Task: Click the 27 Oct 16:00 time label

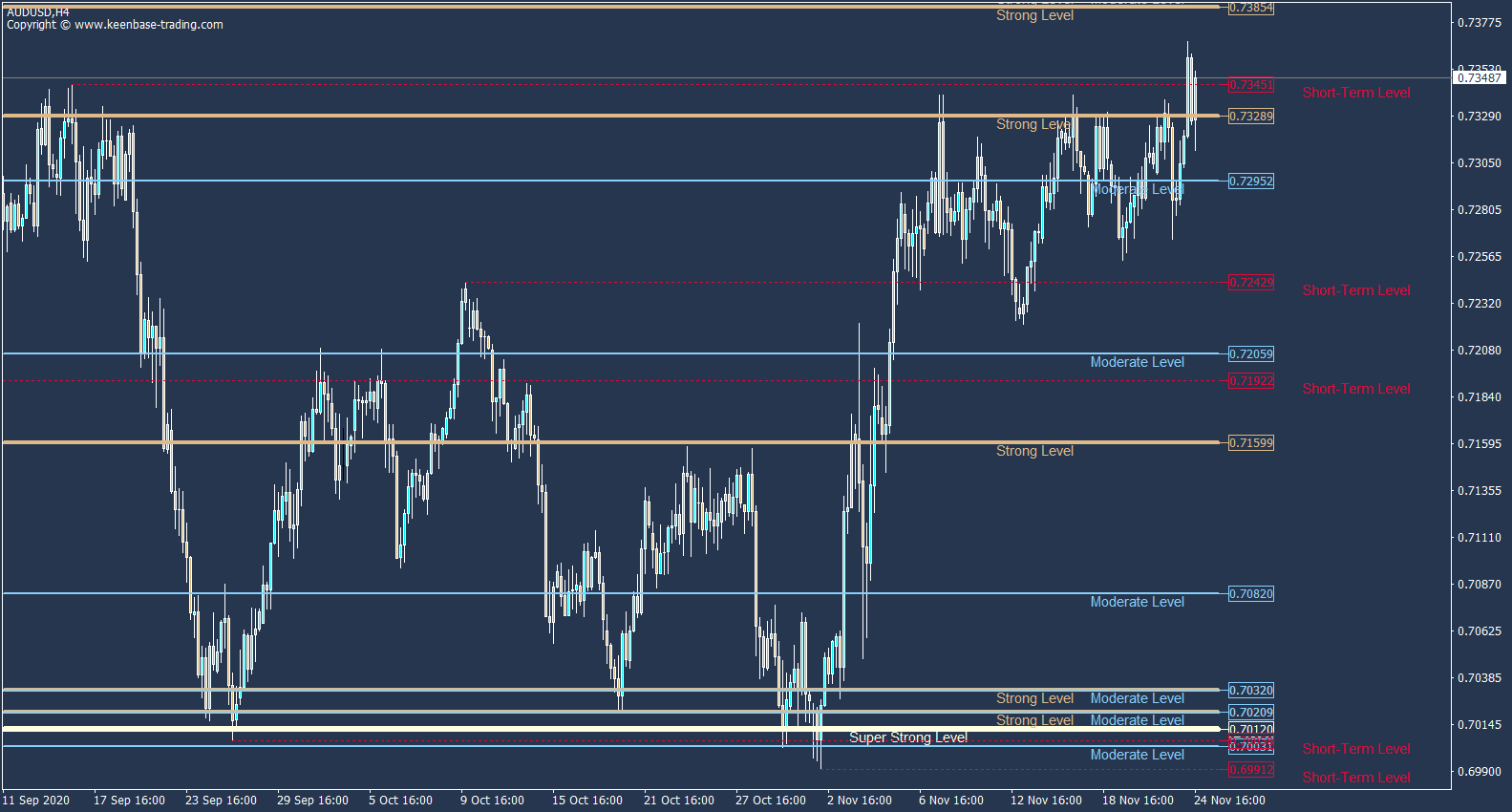Action: tap(771, 801)
